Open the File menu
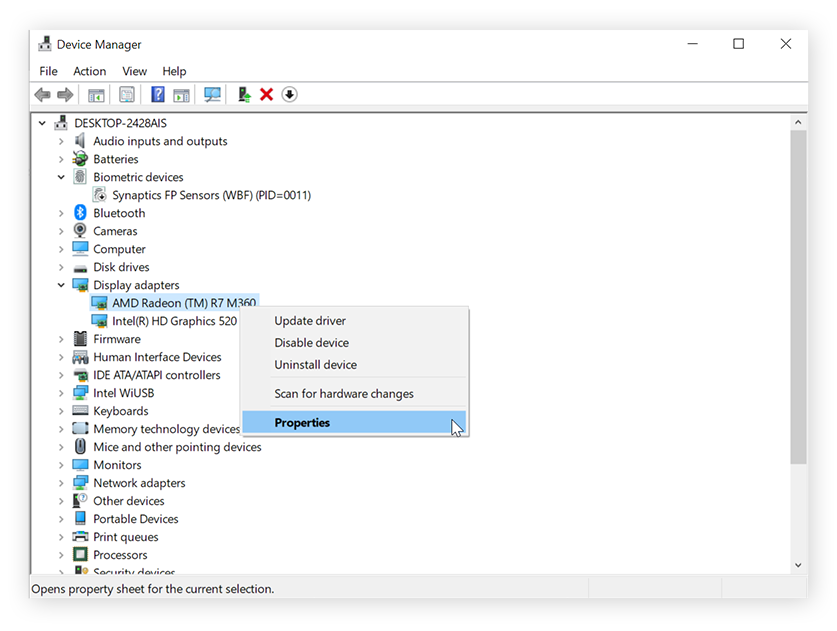 click(x=49, y=71)
